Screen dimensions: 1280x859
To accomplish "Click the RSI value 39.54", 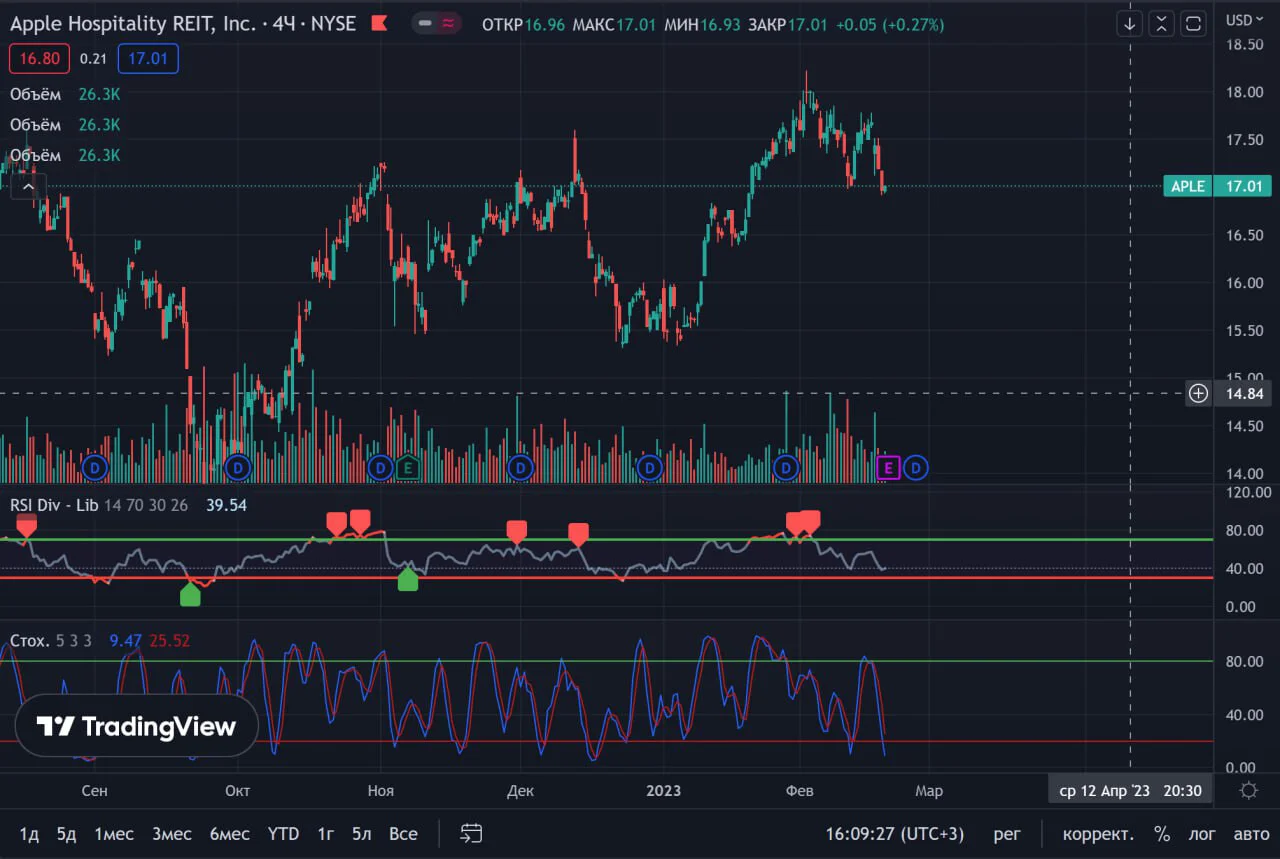I will pyautogui.click(x=226, y=505).
